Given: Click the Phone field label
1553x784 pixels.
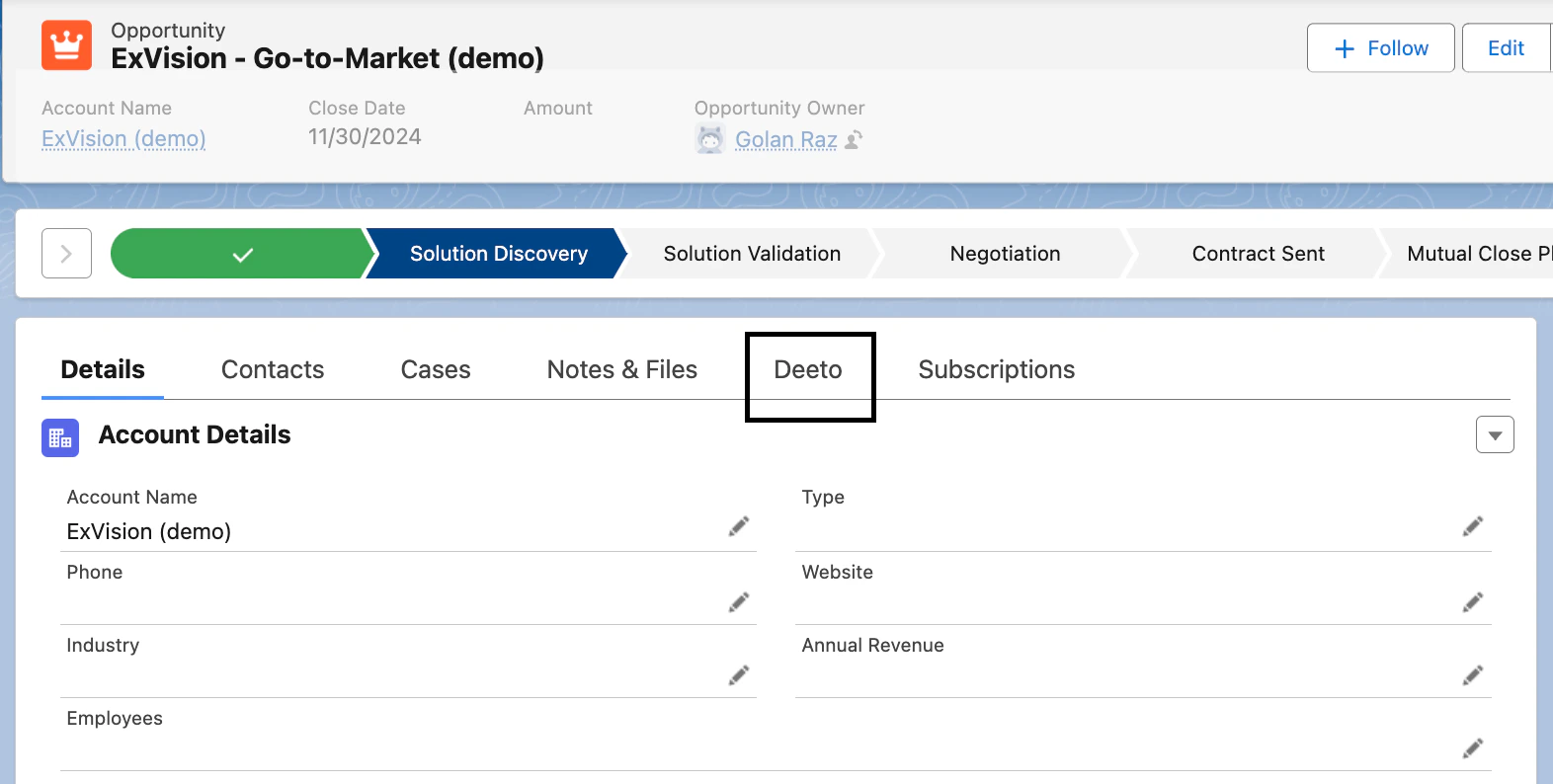Looking at the screenshot, I should click(95, 572).
